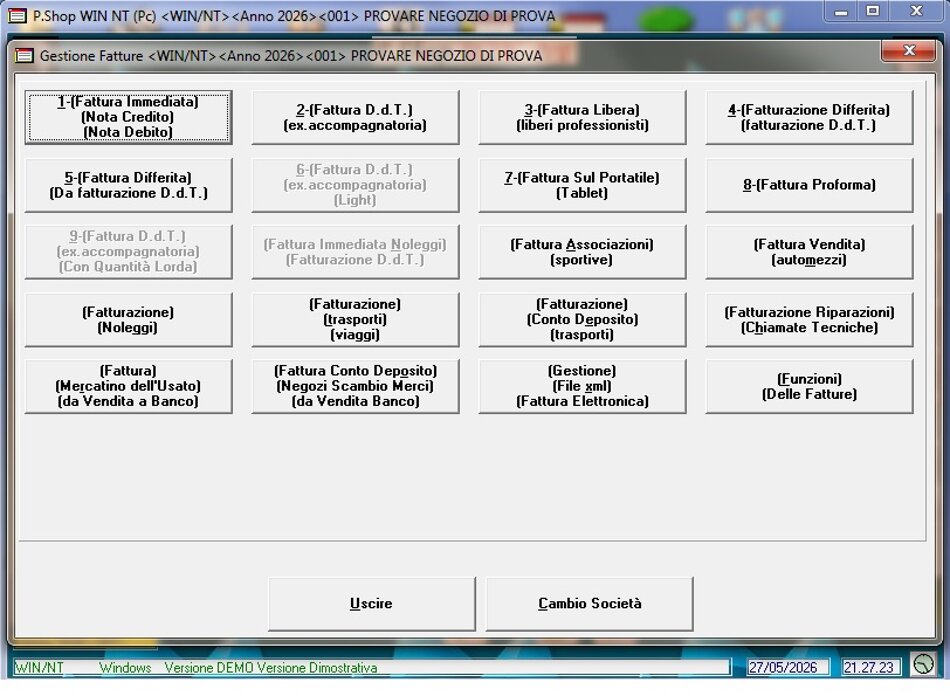Open Fatturazione trasporti viaggi

[x=355, y=320]
